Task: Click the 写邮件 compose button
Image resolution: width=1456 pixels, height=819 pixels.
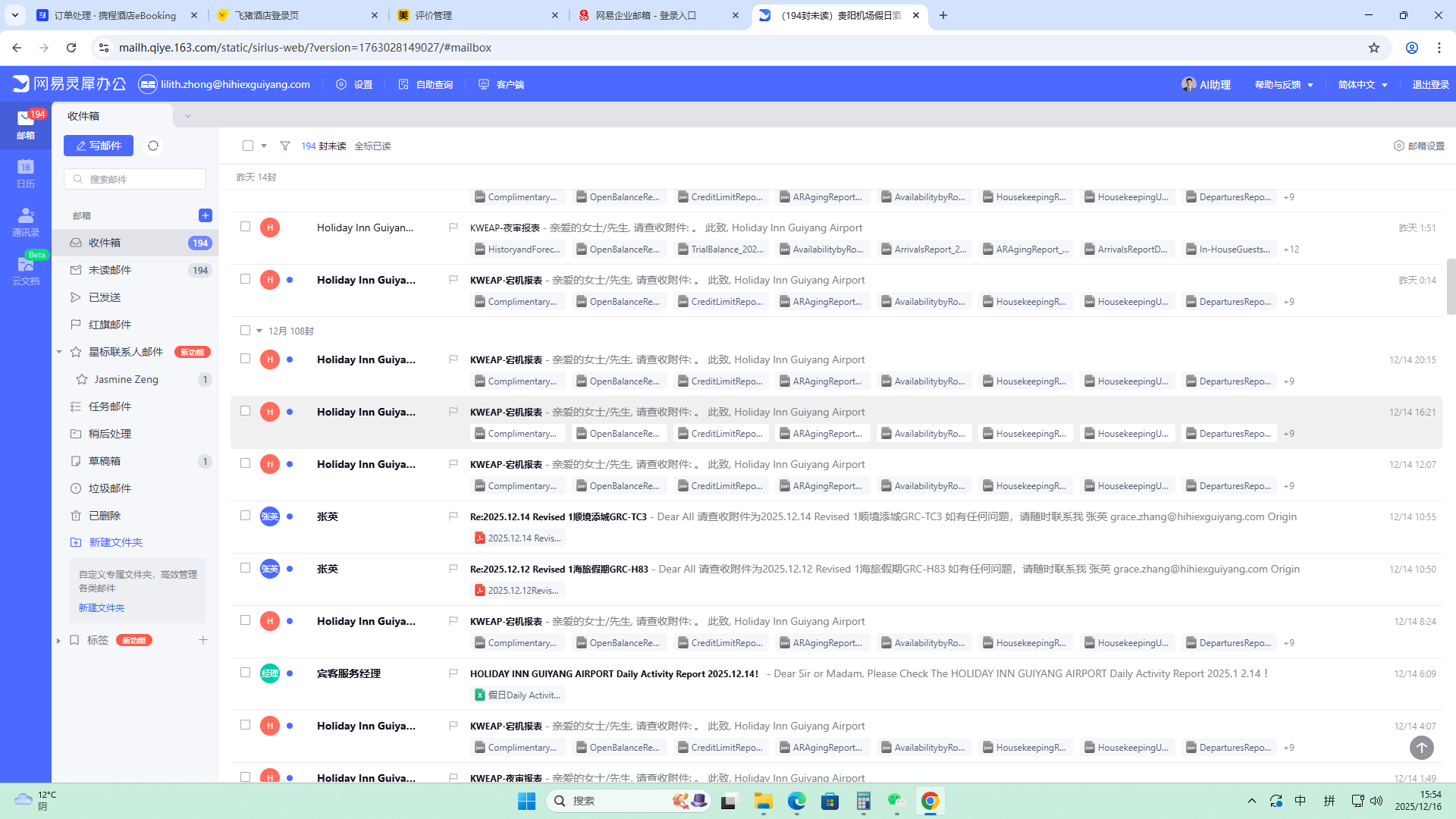Action: (99, 146)
